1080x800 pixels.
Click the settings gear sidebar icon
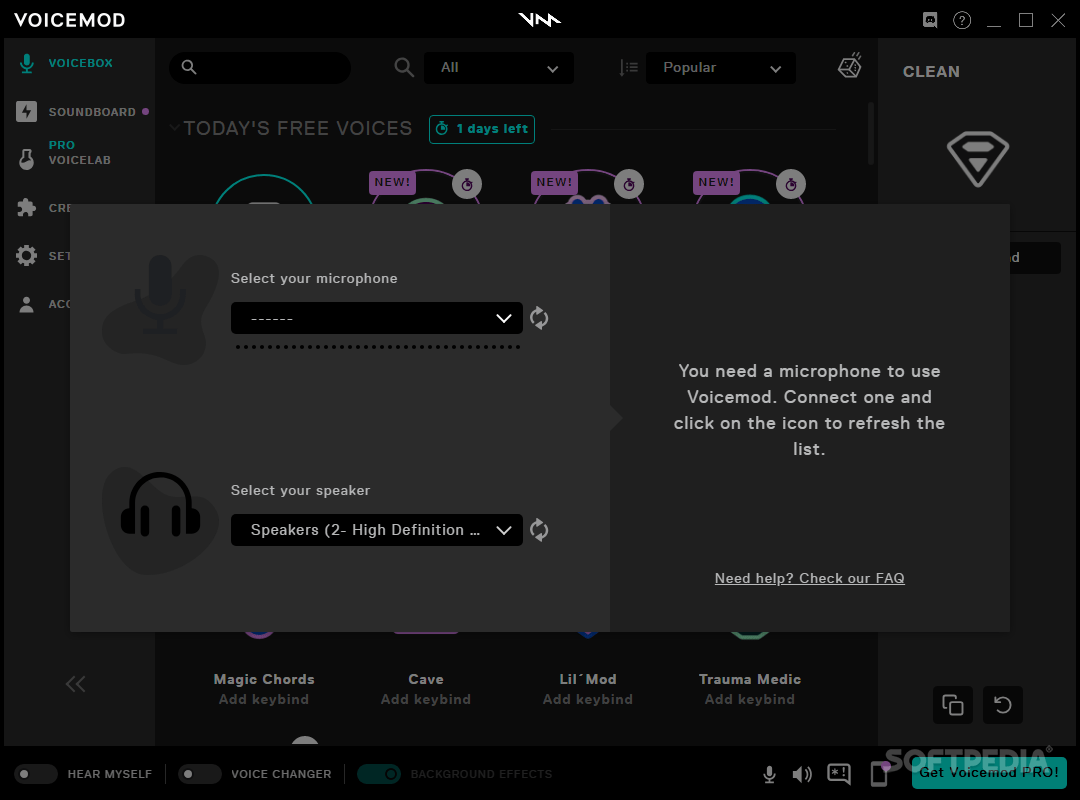point(26,256)
